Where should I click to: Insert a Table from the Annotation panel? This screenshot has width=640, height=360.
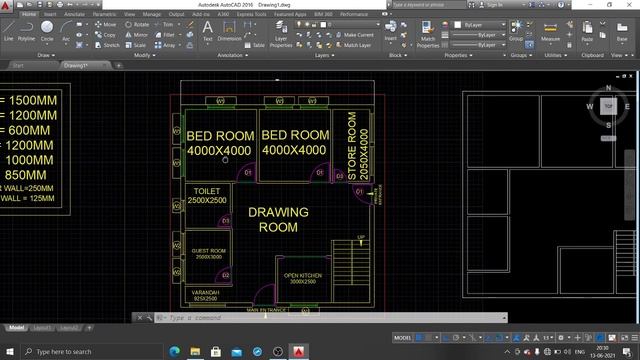255,45
